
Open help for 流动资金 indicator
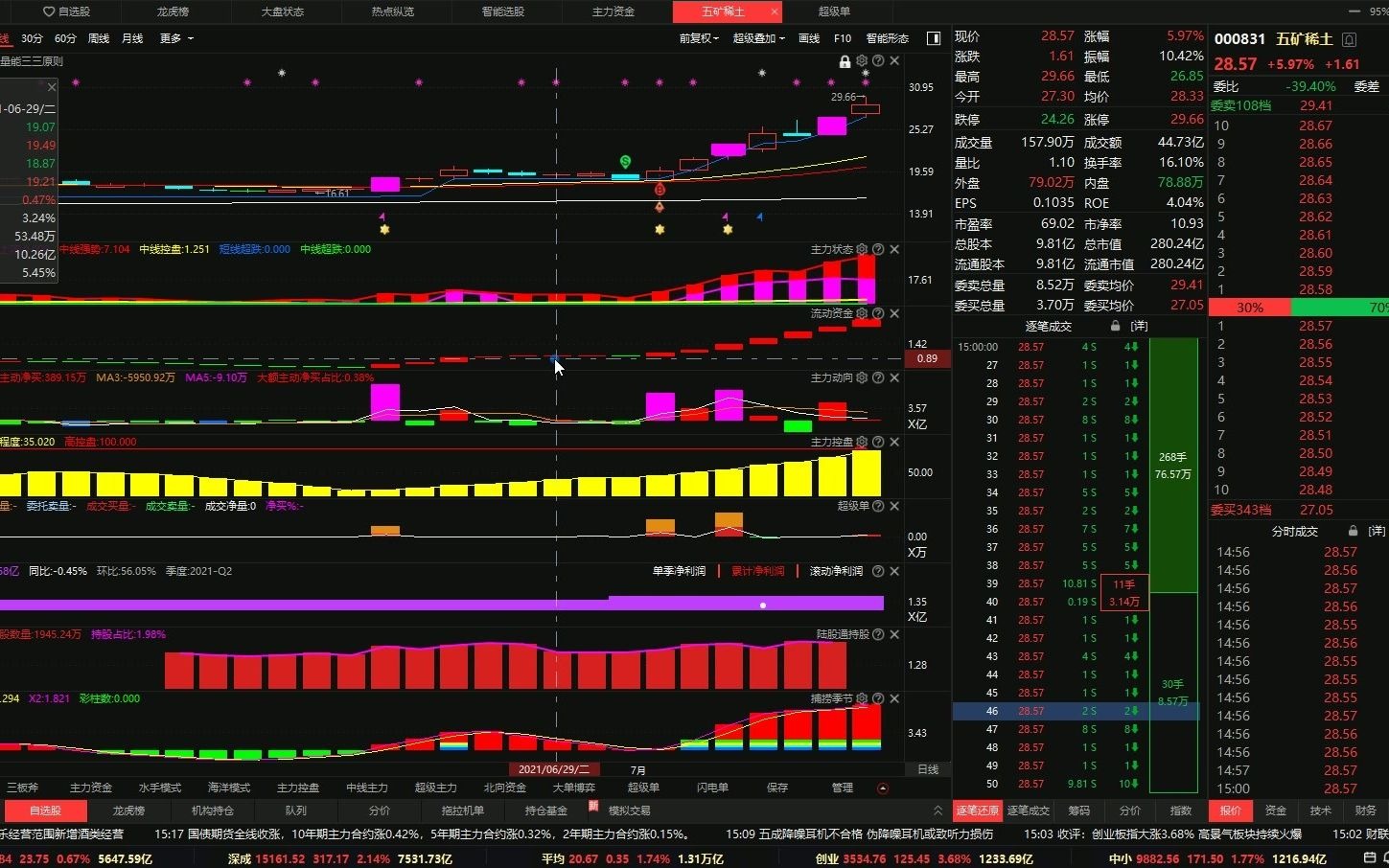[x=878, y=313]
